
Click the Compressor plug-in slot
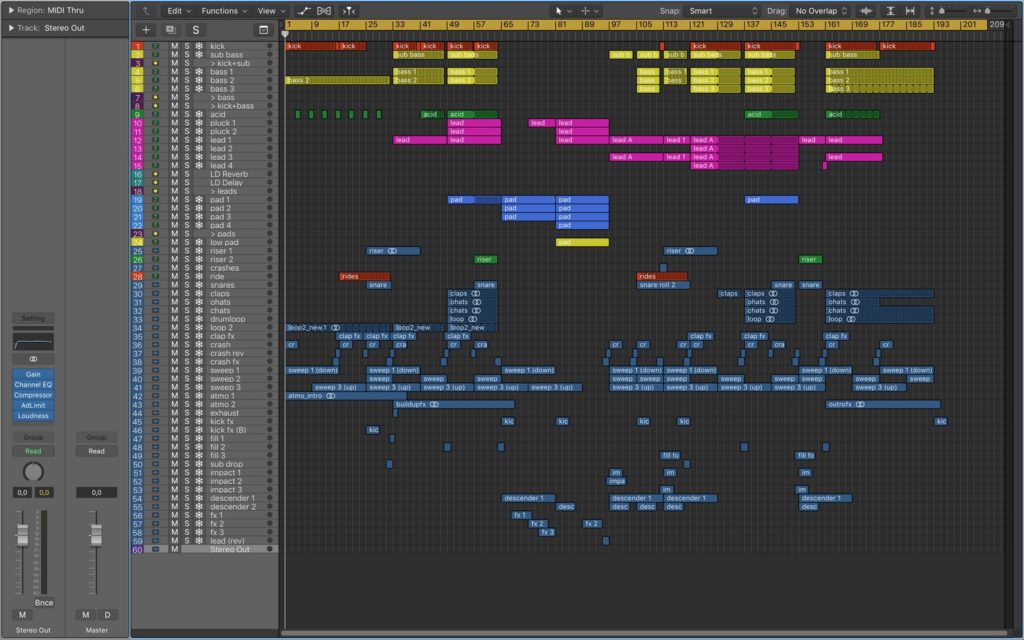point(33,395)
